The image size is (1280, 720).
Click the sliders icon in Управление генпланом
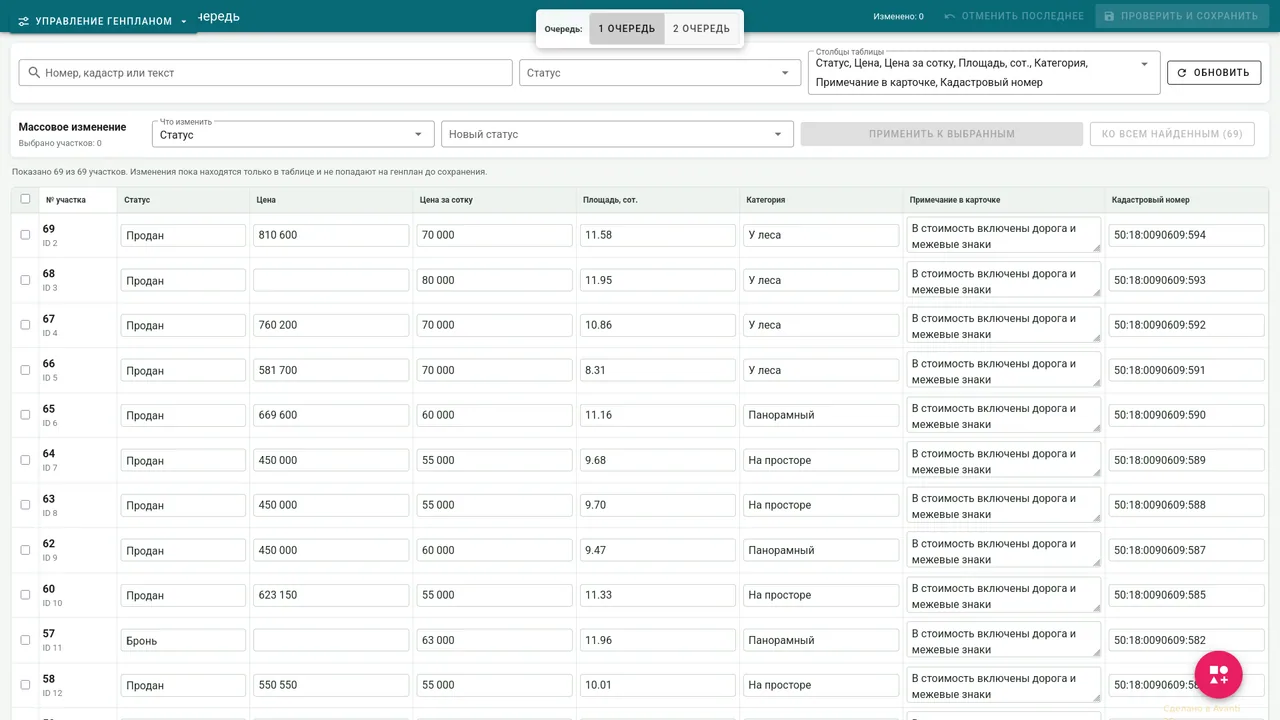pos(23,21)
